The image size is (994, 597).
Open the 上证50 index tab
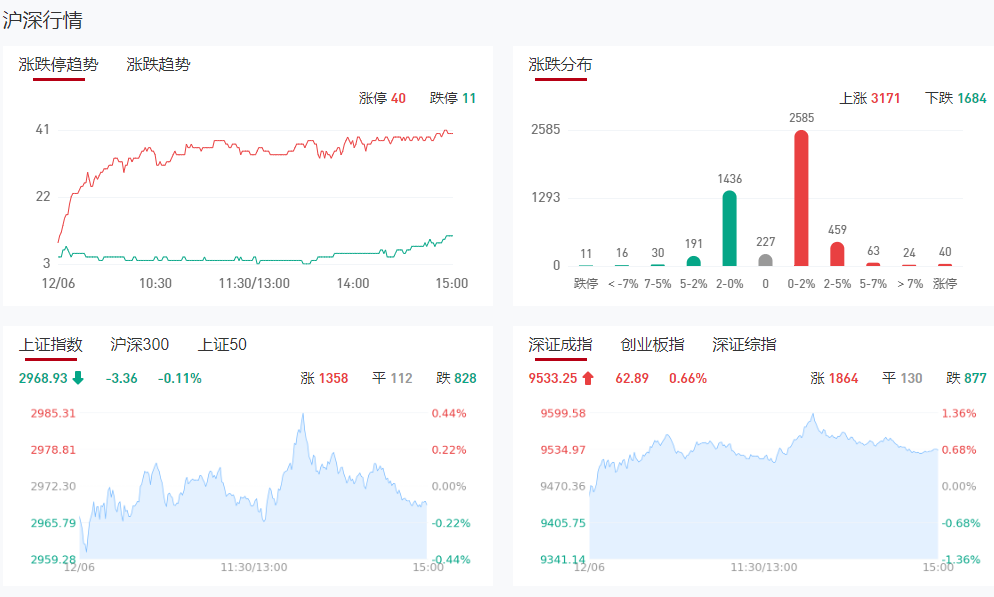tap(222, 345)
